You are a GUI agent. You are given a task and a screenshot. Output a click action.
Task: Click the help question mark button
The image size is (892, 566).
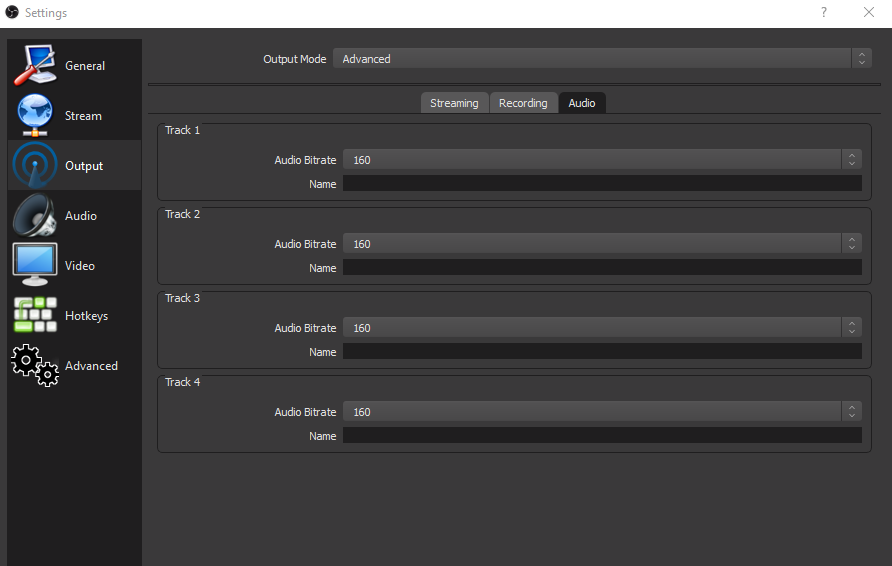(x=824, y=12)
